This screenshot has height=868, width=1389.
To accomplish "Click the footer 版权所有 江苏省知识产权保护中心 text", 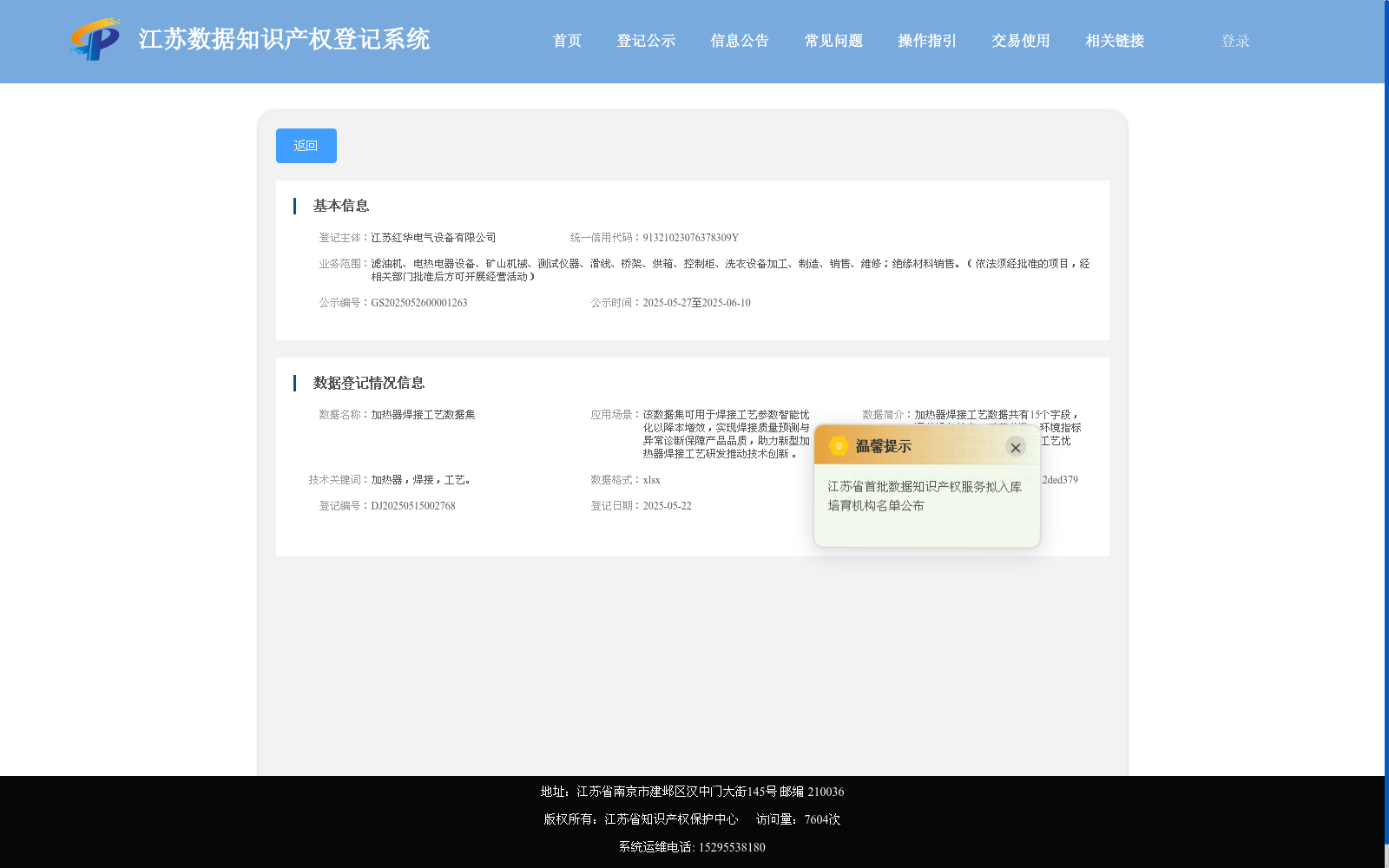I will point(641,819).
